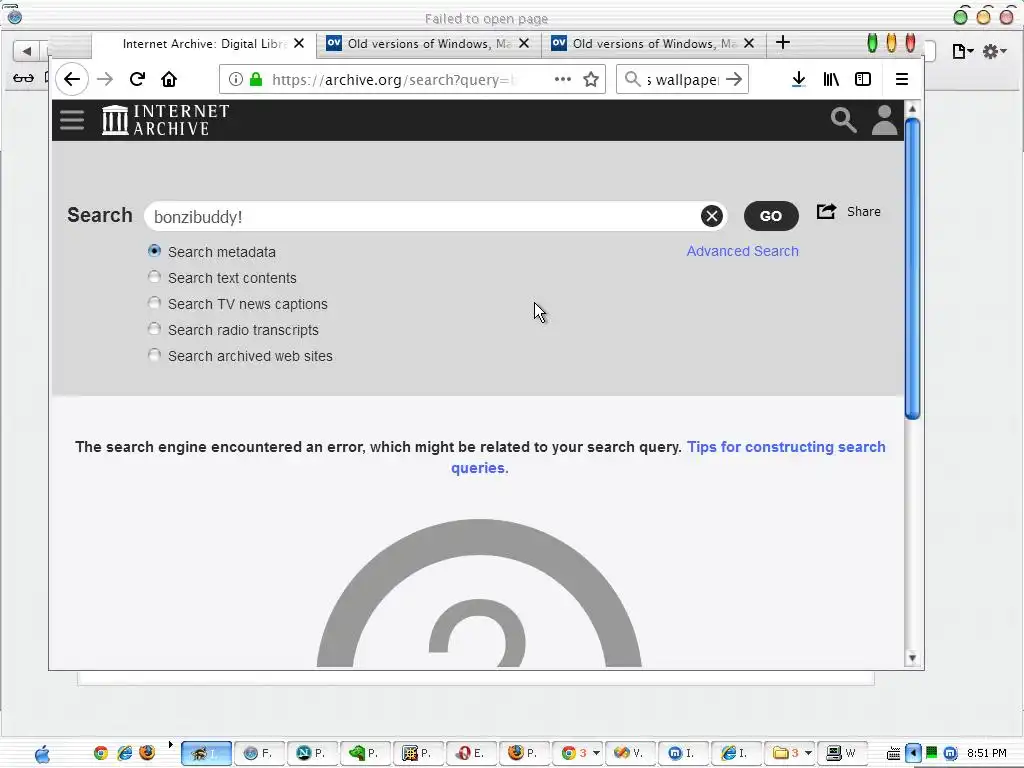The width and height of the screenshot is (1024, 768).
Task: Select the Search metadata option
Action: pos(154,251)
